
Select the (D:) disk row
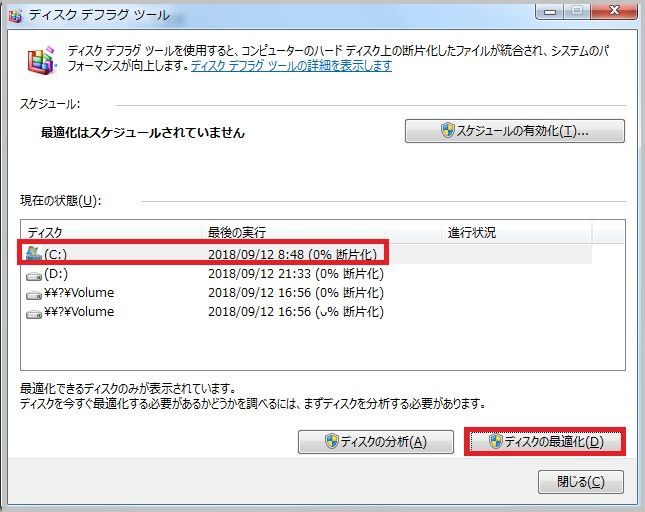point(306,274)
